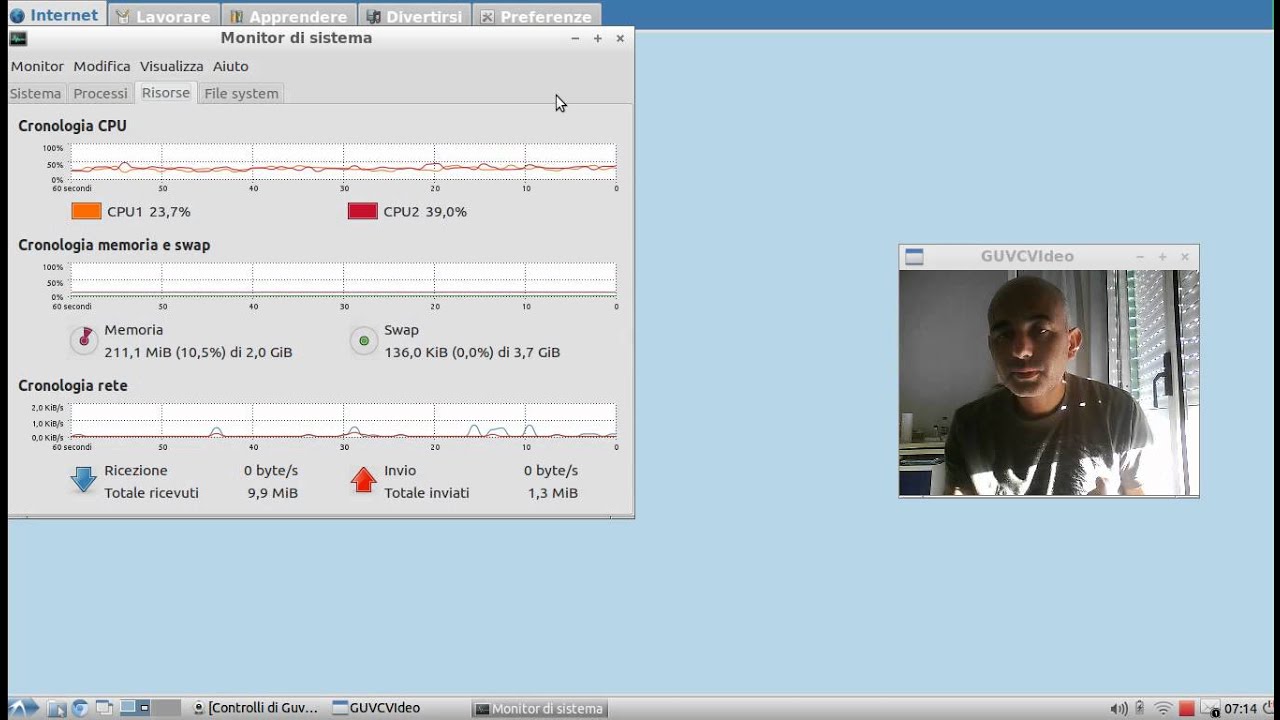Screen dimensions: 1280x720
Task: Open the Lavorare top panel menu
Action: [x=162, y=17]
